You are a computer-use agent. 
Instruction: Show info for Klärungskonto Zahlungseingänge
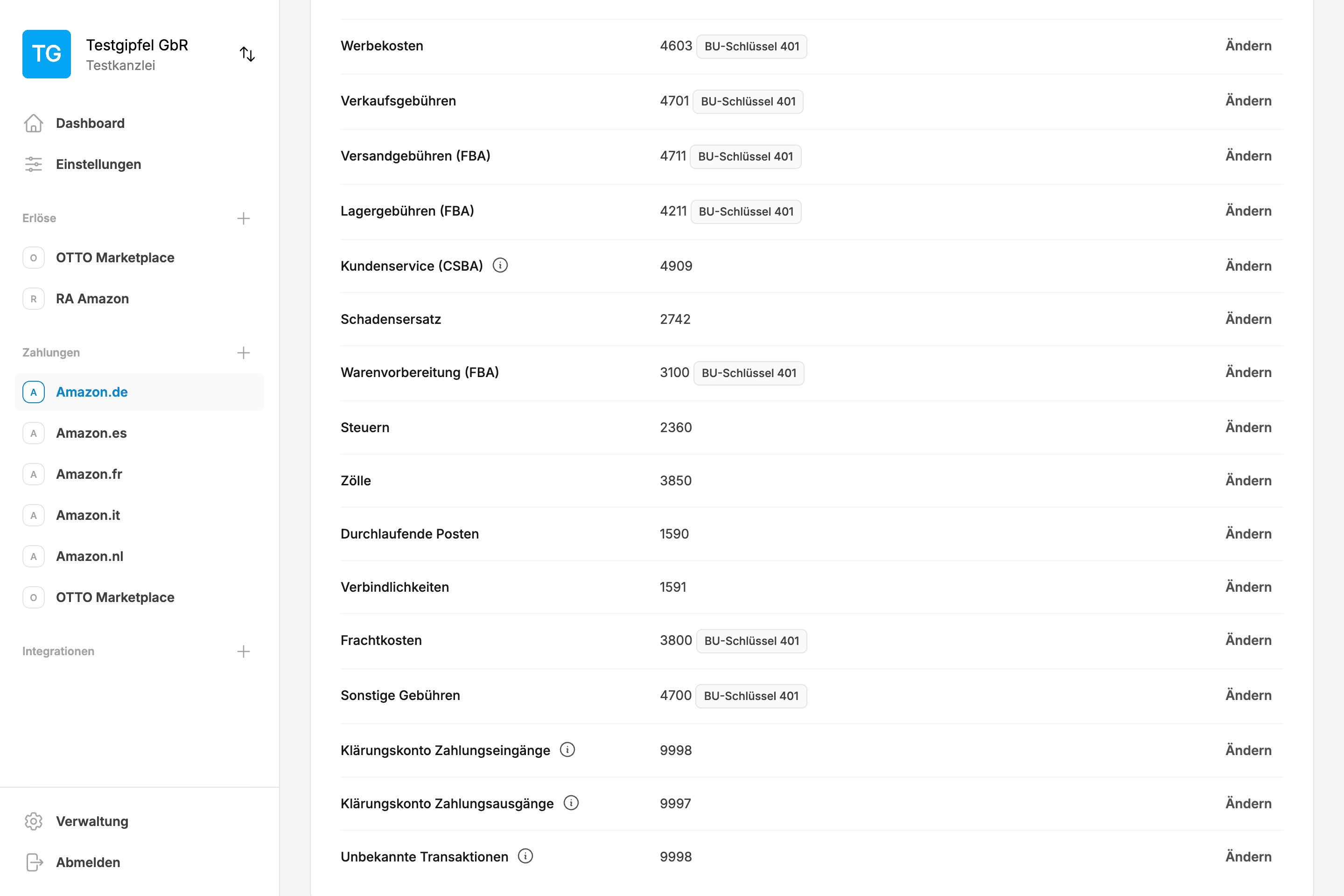(567, 750)
